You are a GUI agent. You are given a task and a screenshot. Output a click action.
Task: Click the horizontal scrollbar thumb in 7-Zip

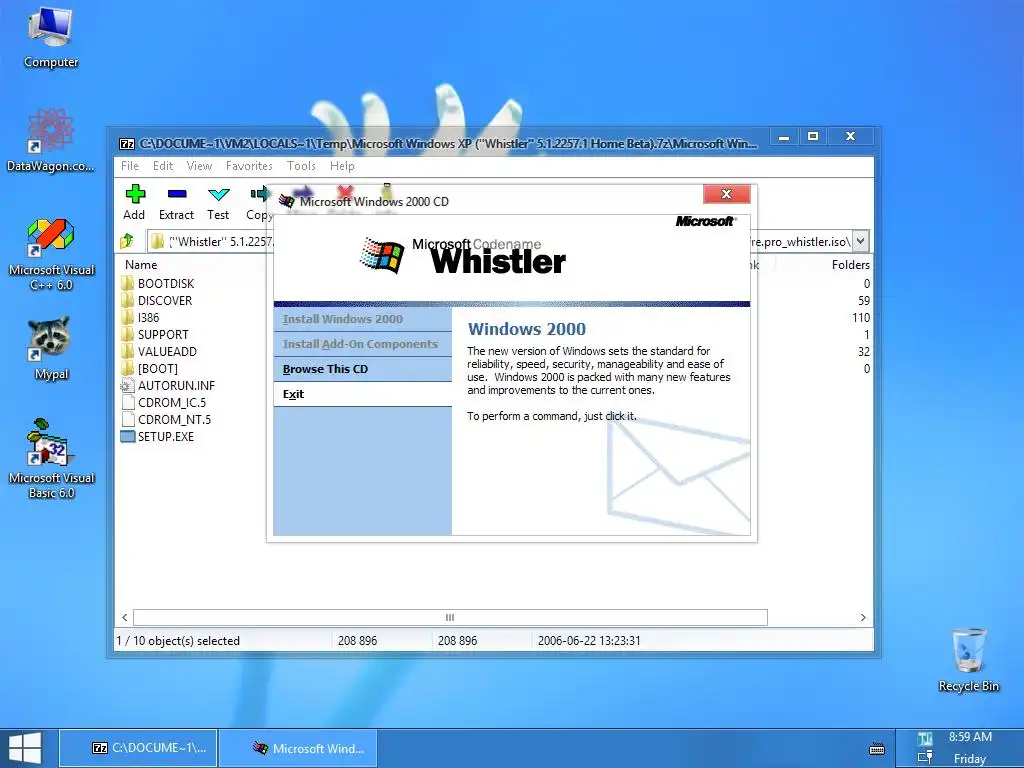coord(450,617)
